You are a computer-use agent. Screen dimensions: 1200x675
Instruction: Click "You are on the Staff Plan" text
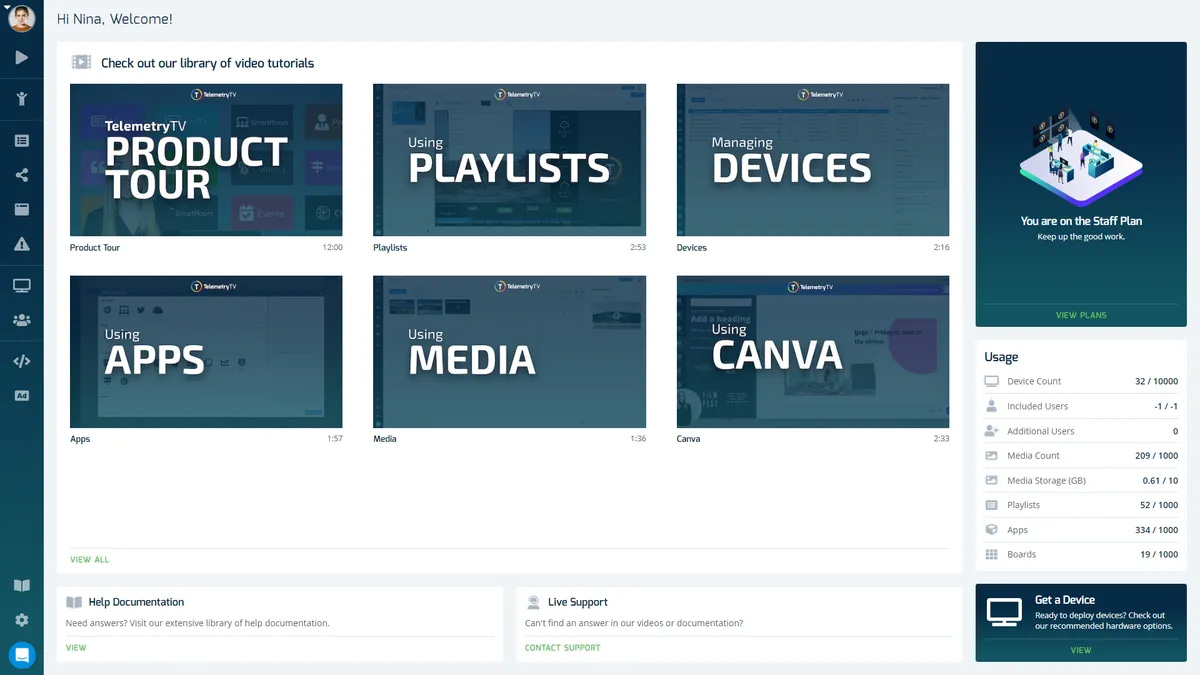pyautogui.click(x=1081, y=221)
